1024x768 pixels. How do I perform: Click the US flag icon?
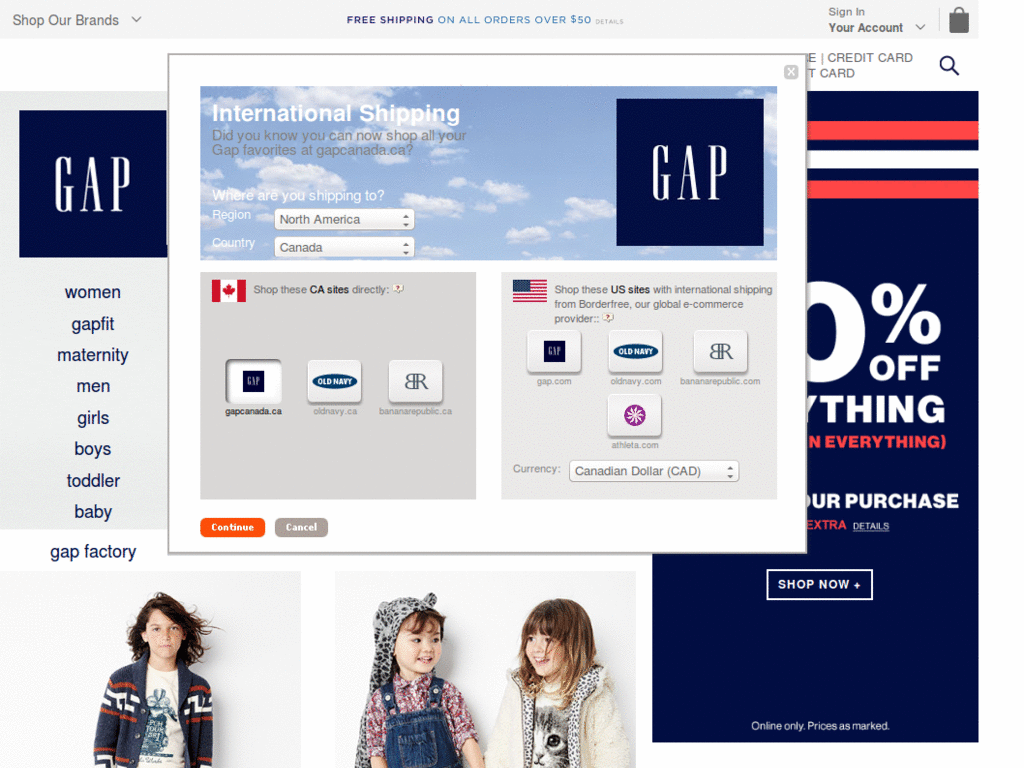pos(530,291)
